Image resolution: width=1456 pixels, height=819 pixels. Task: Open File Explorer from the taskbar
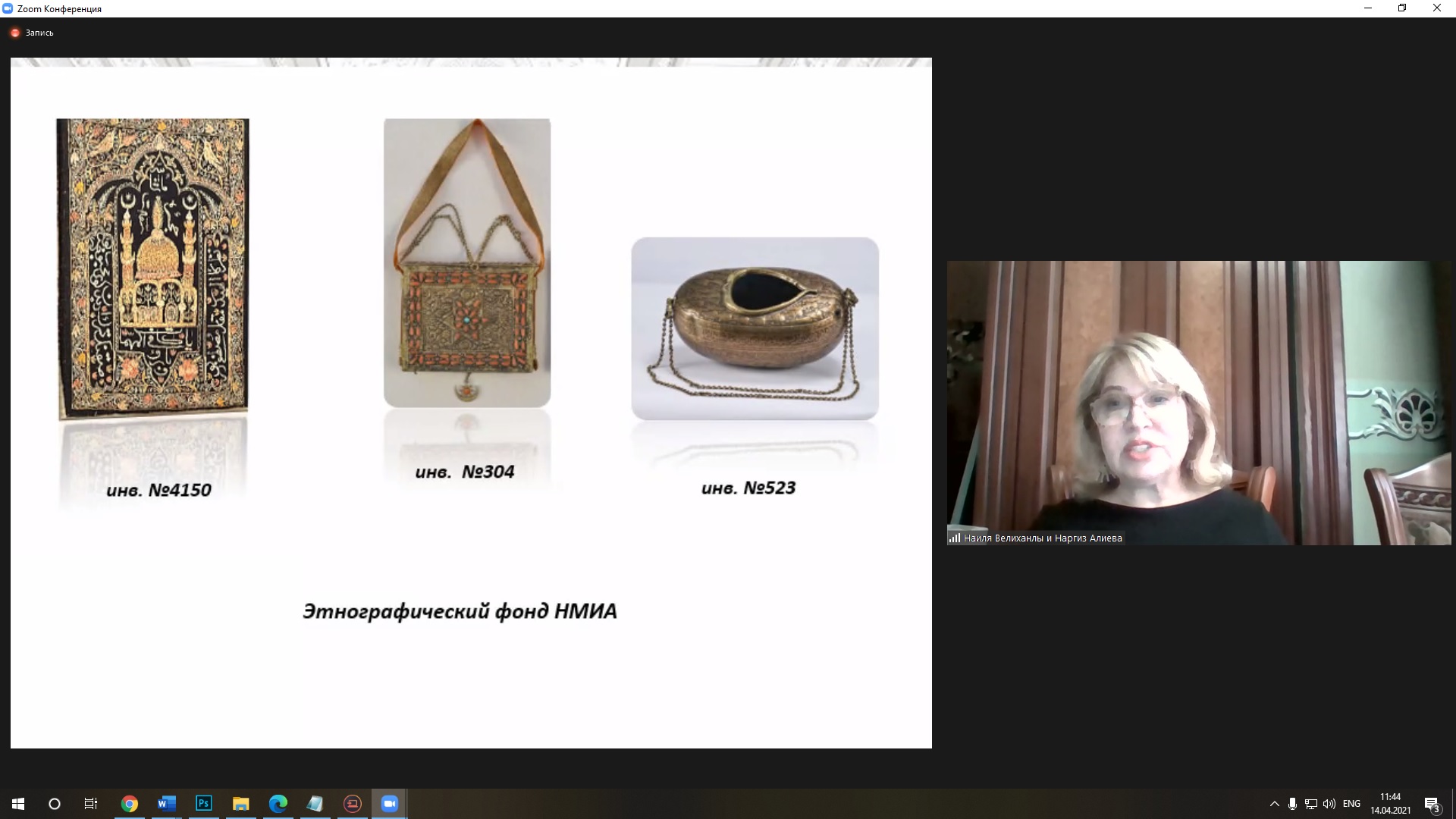point(240,804)
